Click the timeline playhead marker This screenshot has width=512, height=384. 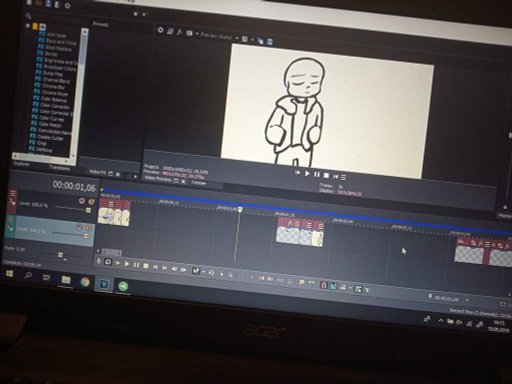(x=240, y=210)
